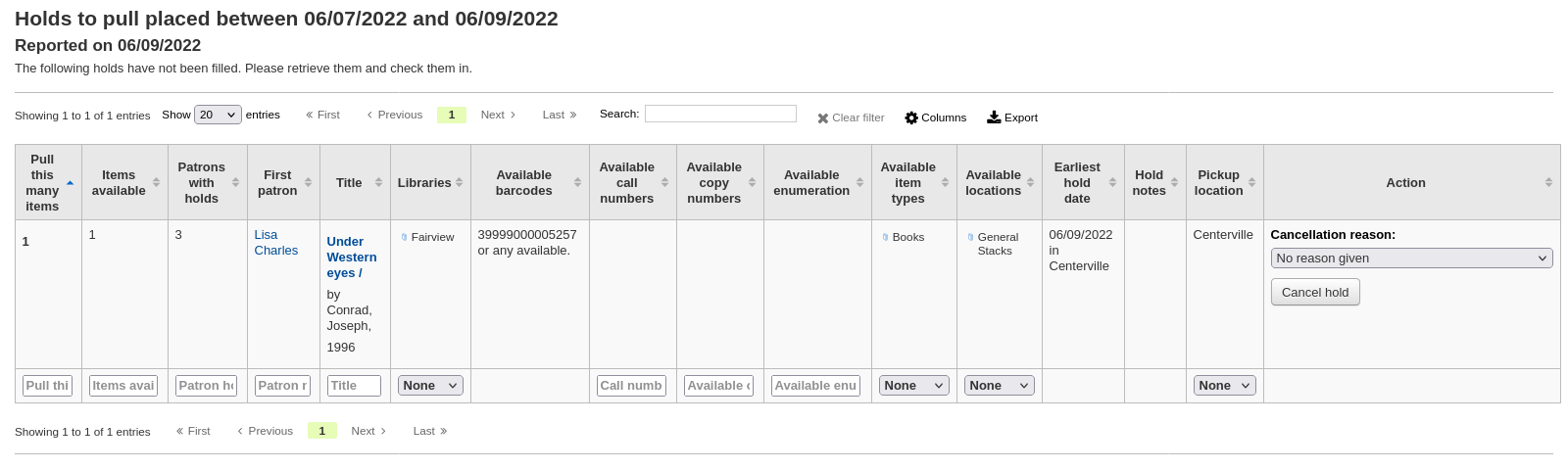The width and height of the screenshot is (1568, 470).
Task: Expand the Cancellation reason dropdown
Action: point(1411,258)
